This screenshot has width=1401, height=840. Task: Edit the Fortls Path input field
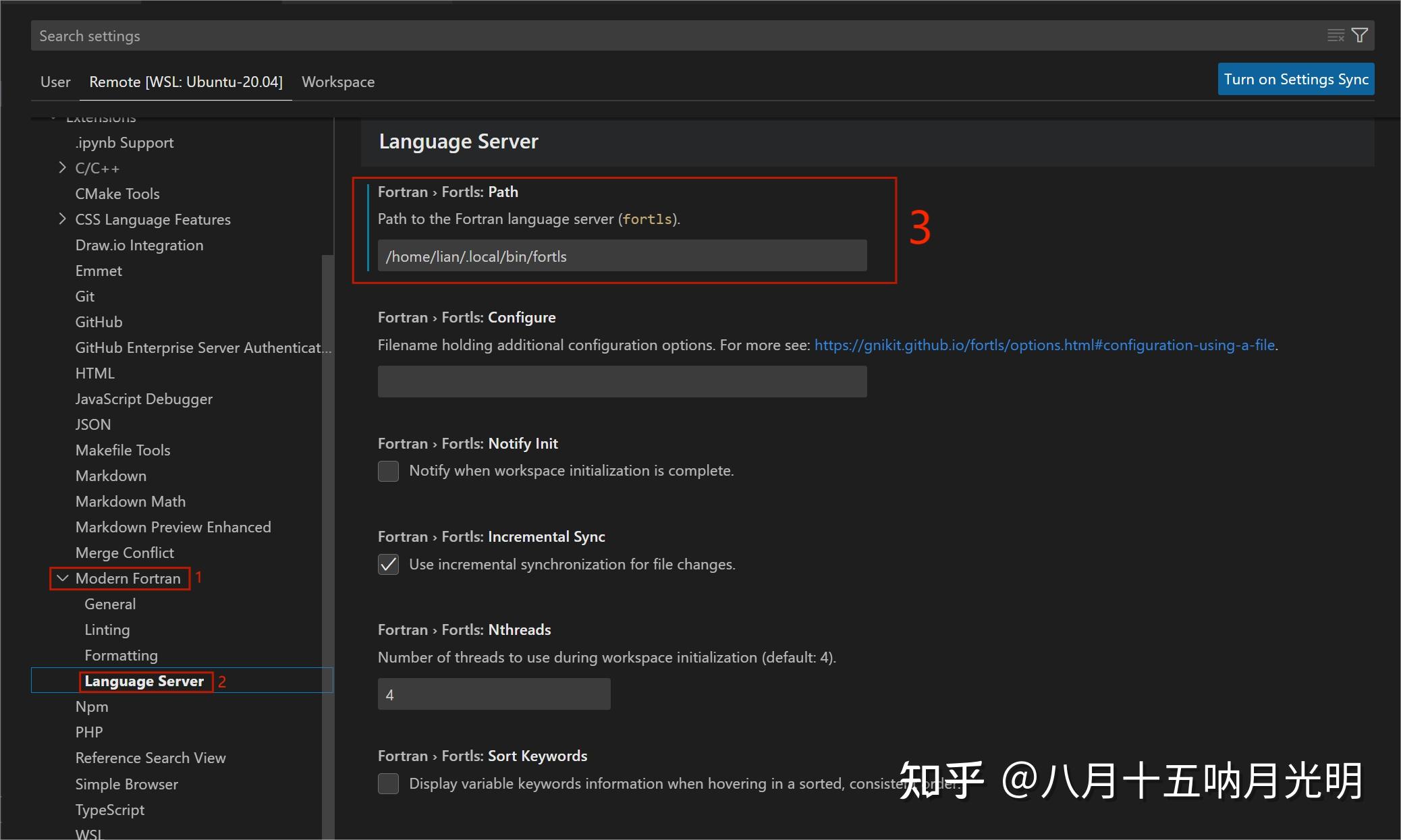pyautogui.click(x=621, y=256)
